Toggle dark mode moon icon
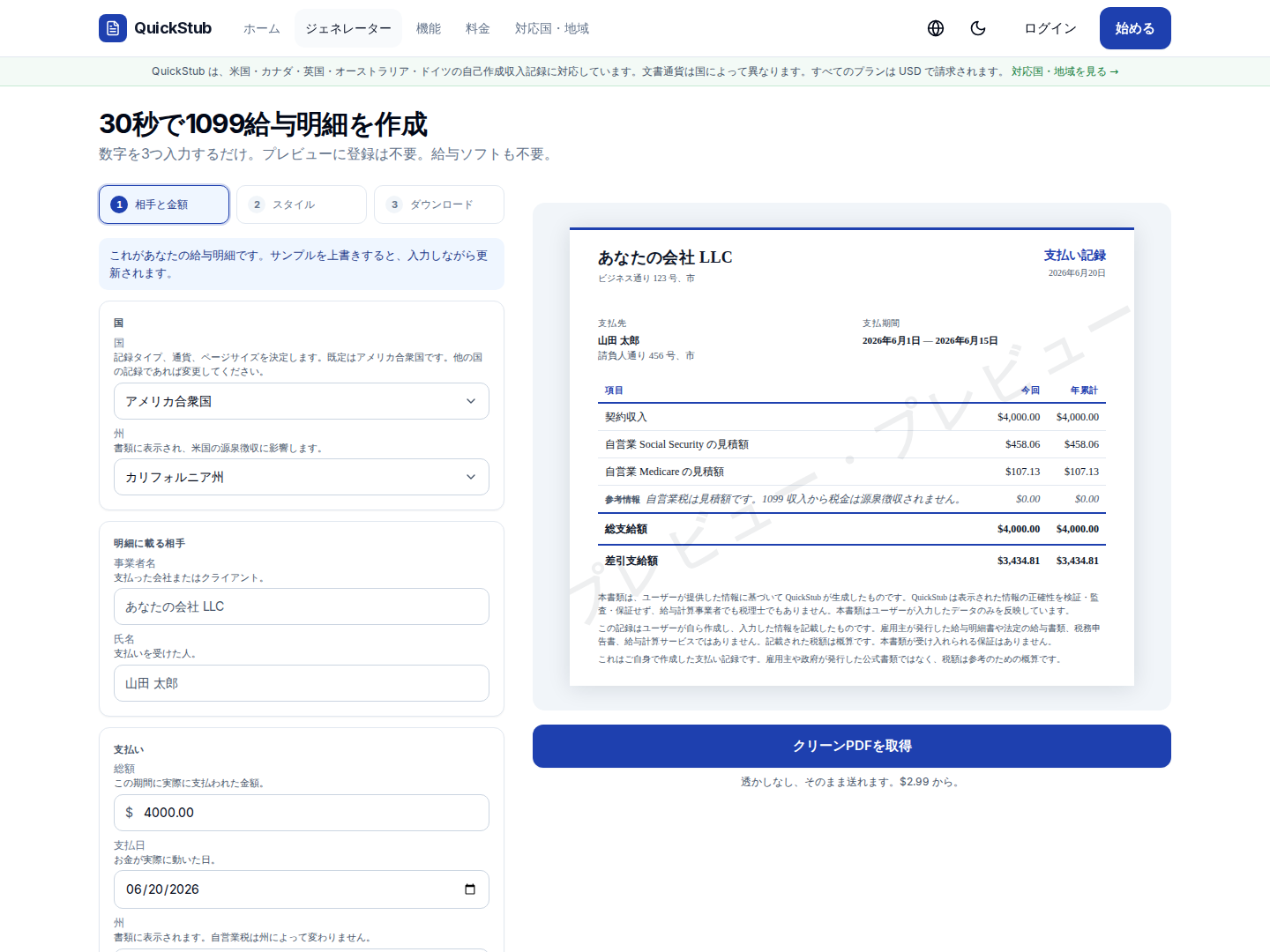The width and height of the screenshot is (1270, 952). 978,28
